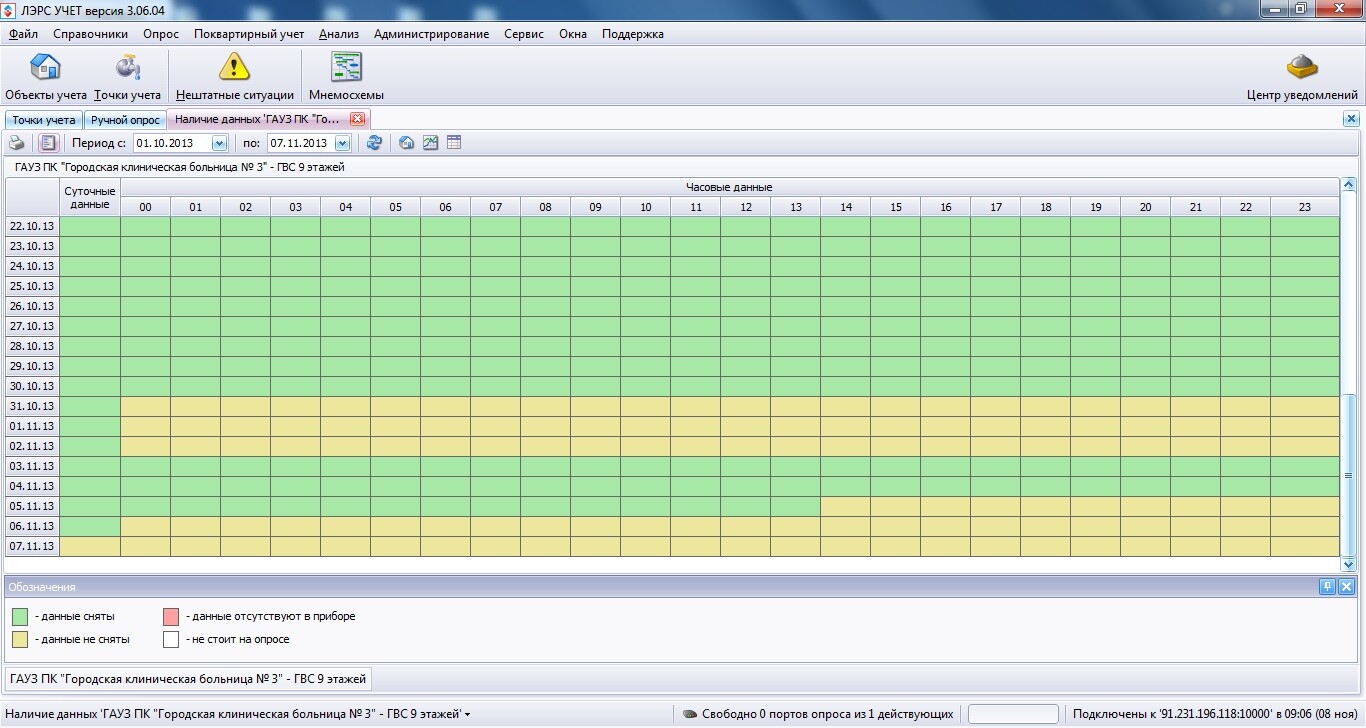Click the port status icon in the status bar
Screen dimensions: 1366x728
pos(690,714)
